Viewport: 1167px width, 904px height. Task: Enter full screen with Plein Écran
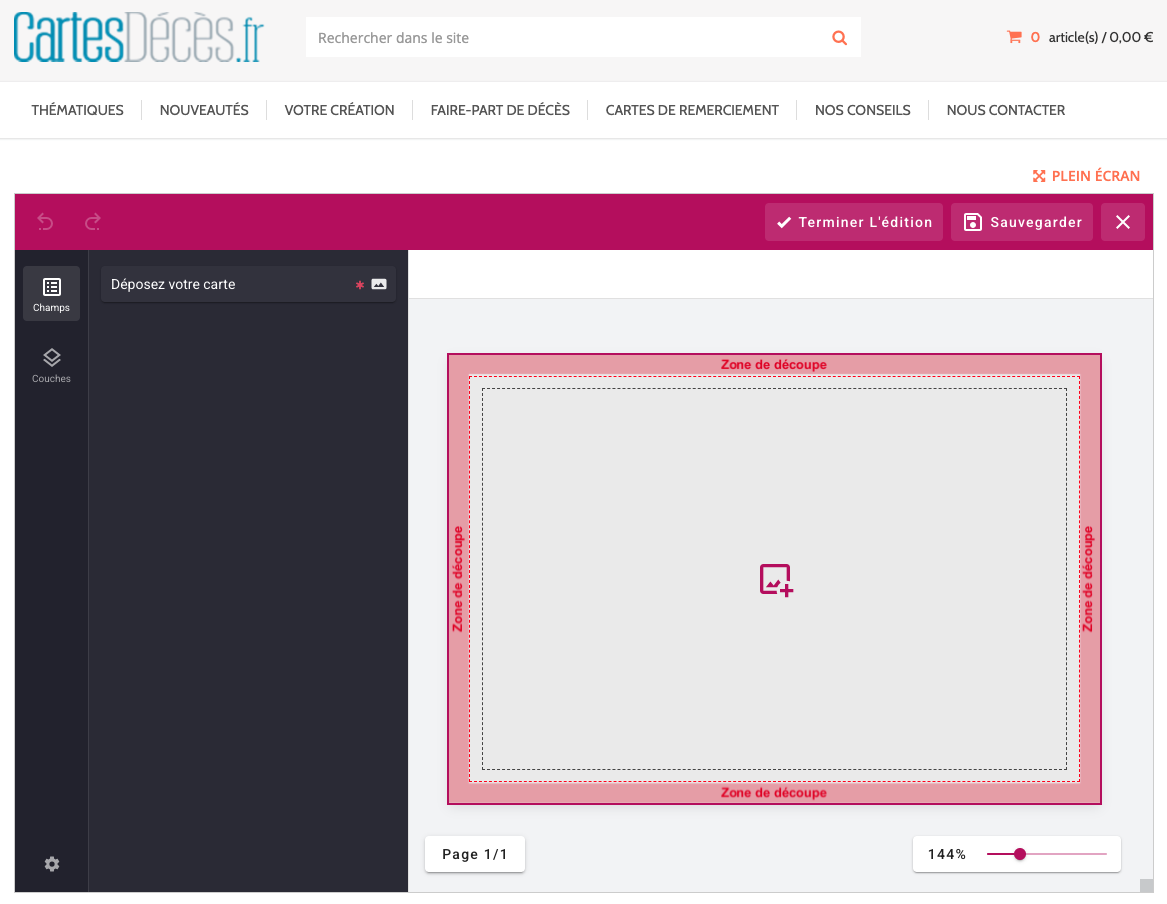[x=1086, y=176]
